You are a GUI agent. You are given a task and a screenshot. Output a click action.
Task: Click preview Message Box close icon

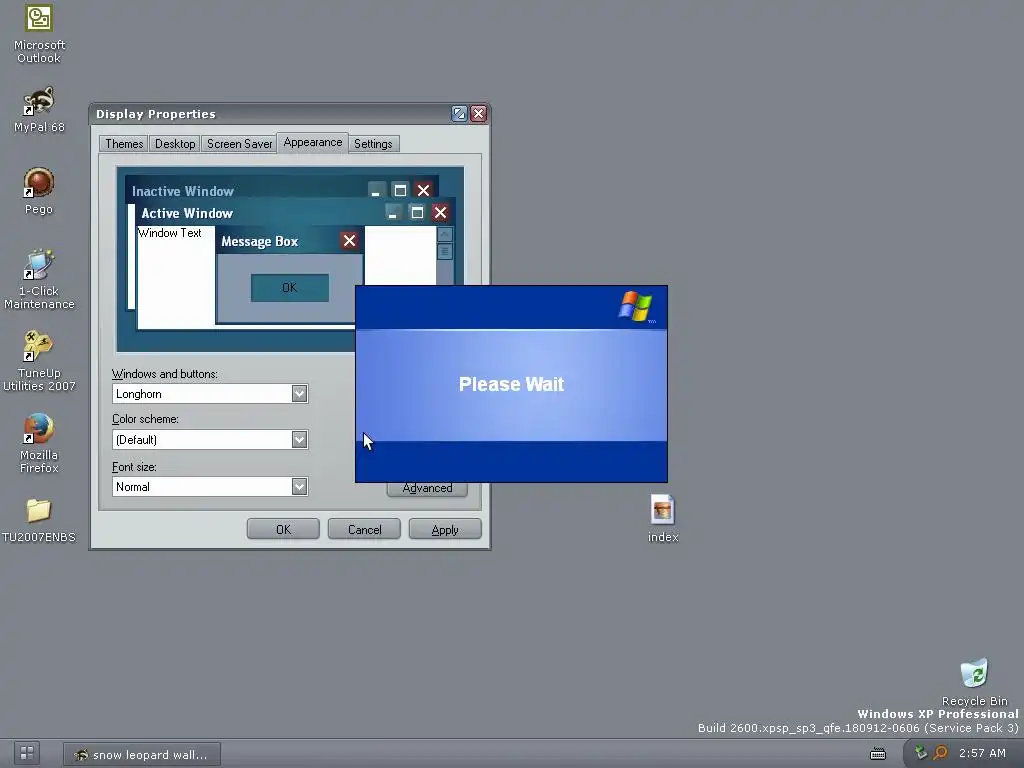pyautogui.click(x=349, y=241)
